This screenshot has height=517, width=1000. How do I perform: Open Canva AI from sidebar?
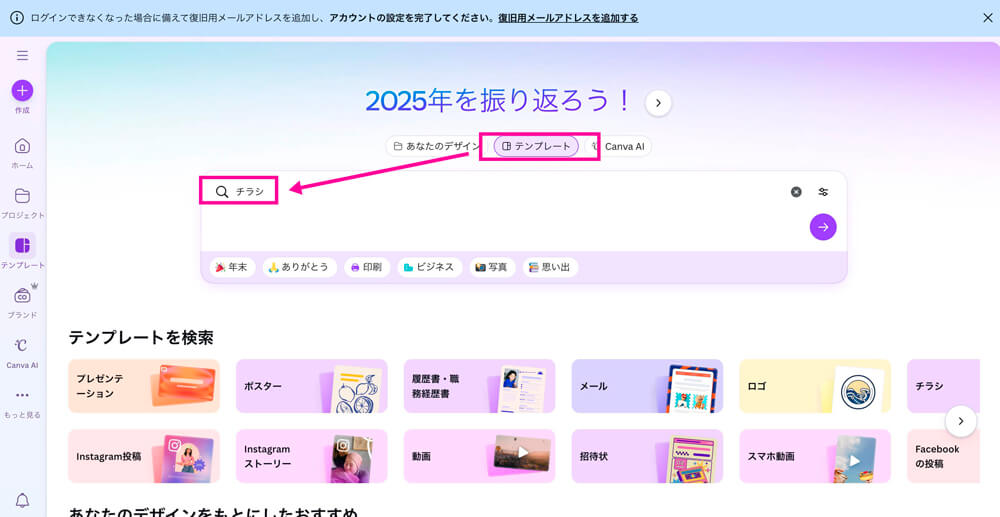click(x=22, y=346)
